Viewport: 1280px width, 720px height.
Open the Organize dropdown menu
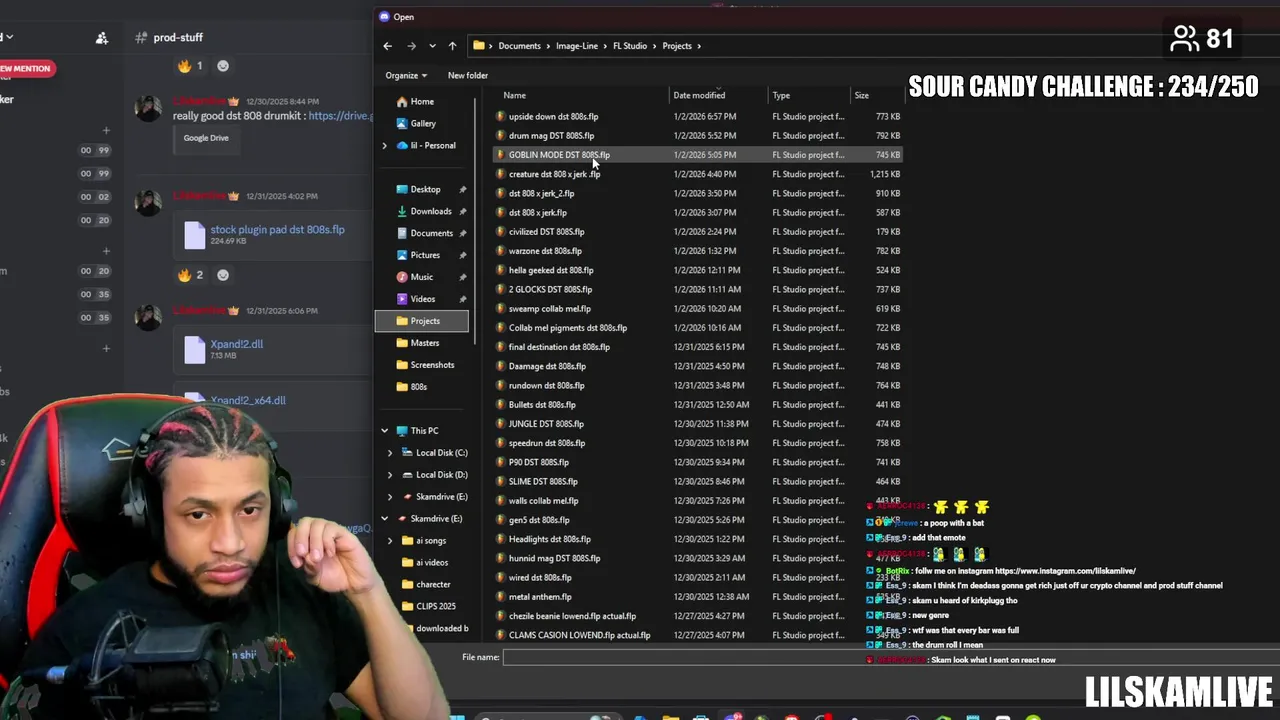tap(406, 75)
